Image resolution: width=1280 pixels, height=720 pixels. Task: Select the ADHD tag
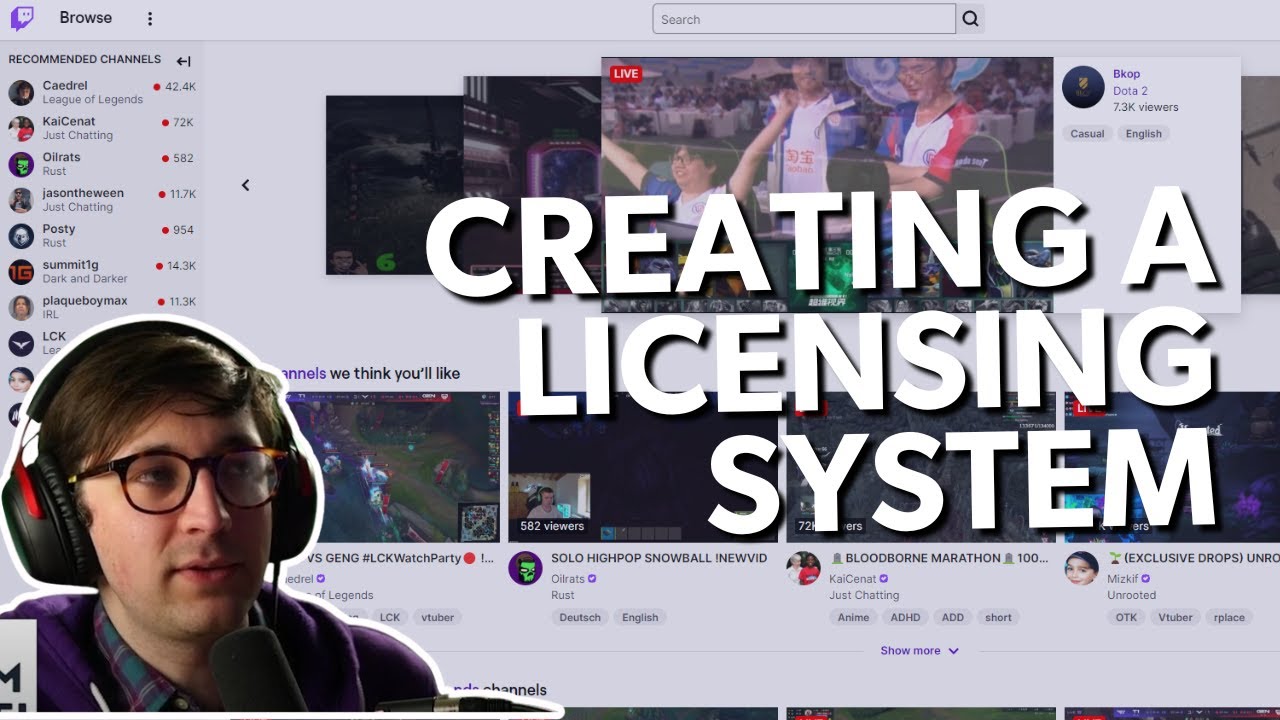point(905,618)
